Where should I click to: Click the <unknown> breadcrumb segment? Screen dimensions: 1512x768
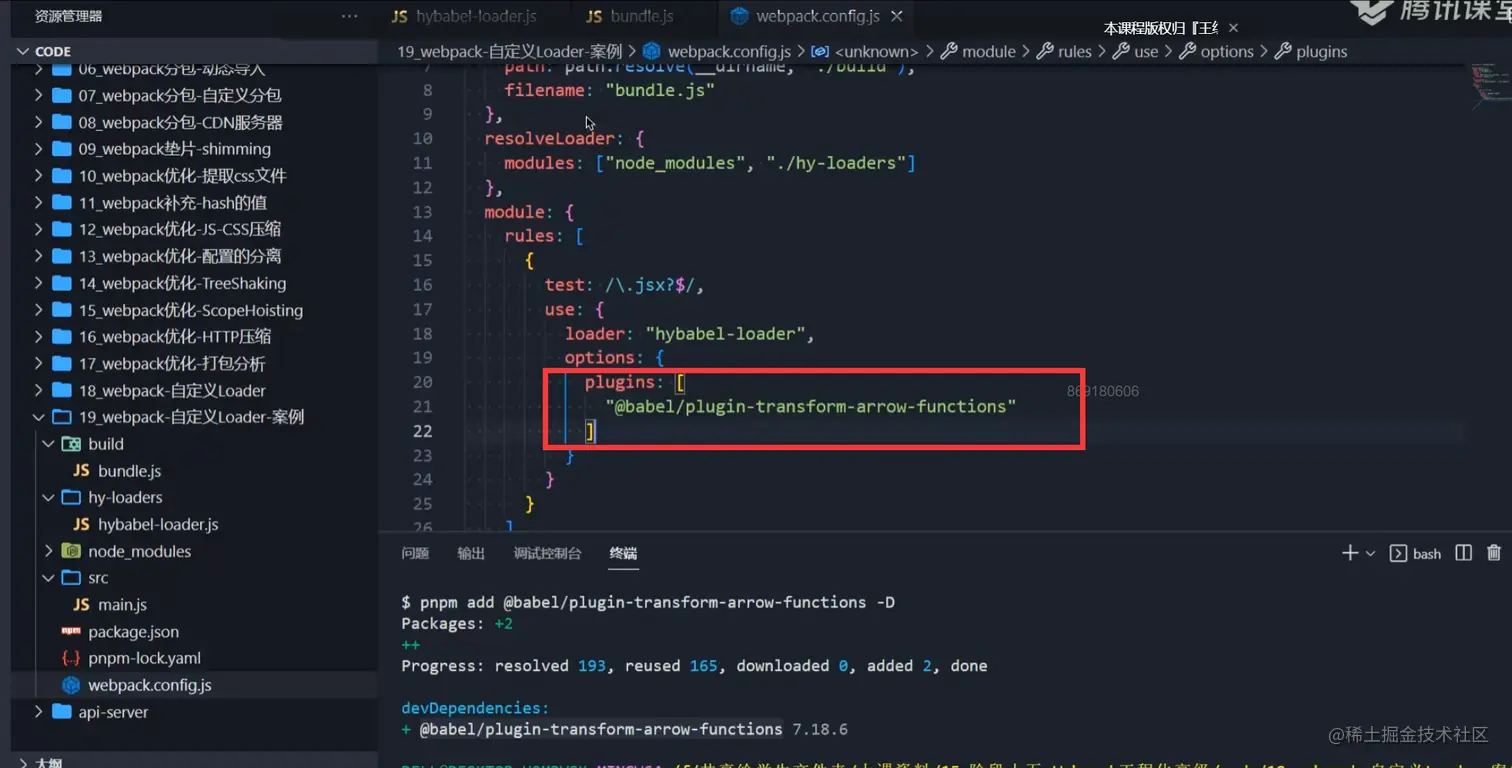pos(876,51)
